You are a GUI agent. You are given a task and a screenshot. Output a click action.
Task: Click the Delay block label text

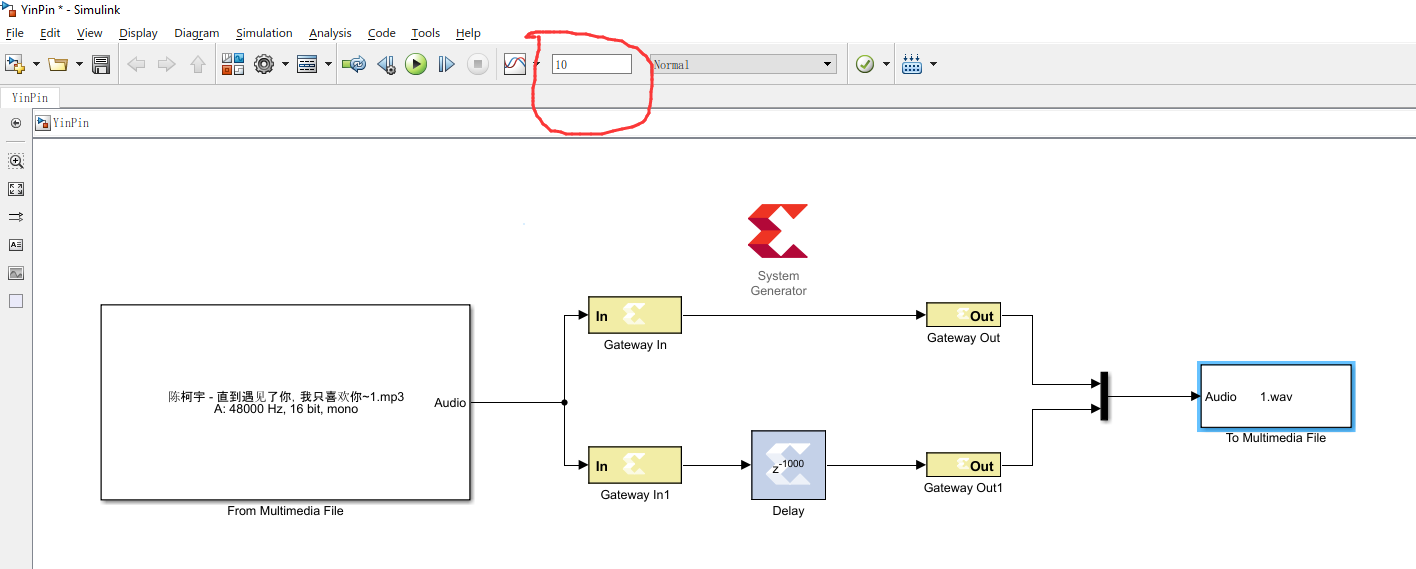click(x=788, y=511)
